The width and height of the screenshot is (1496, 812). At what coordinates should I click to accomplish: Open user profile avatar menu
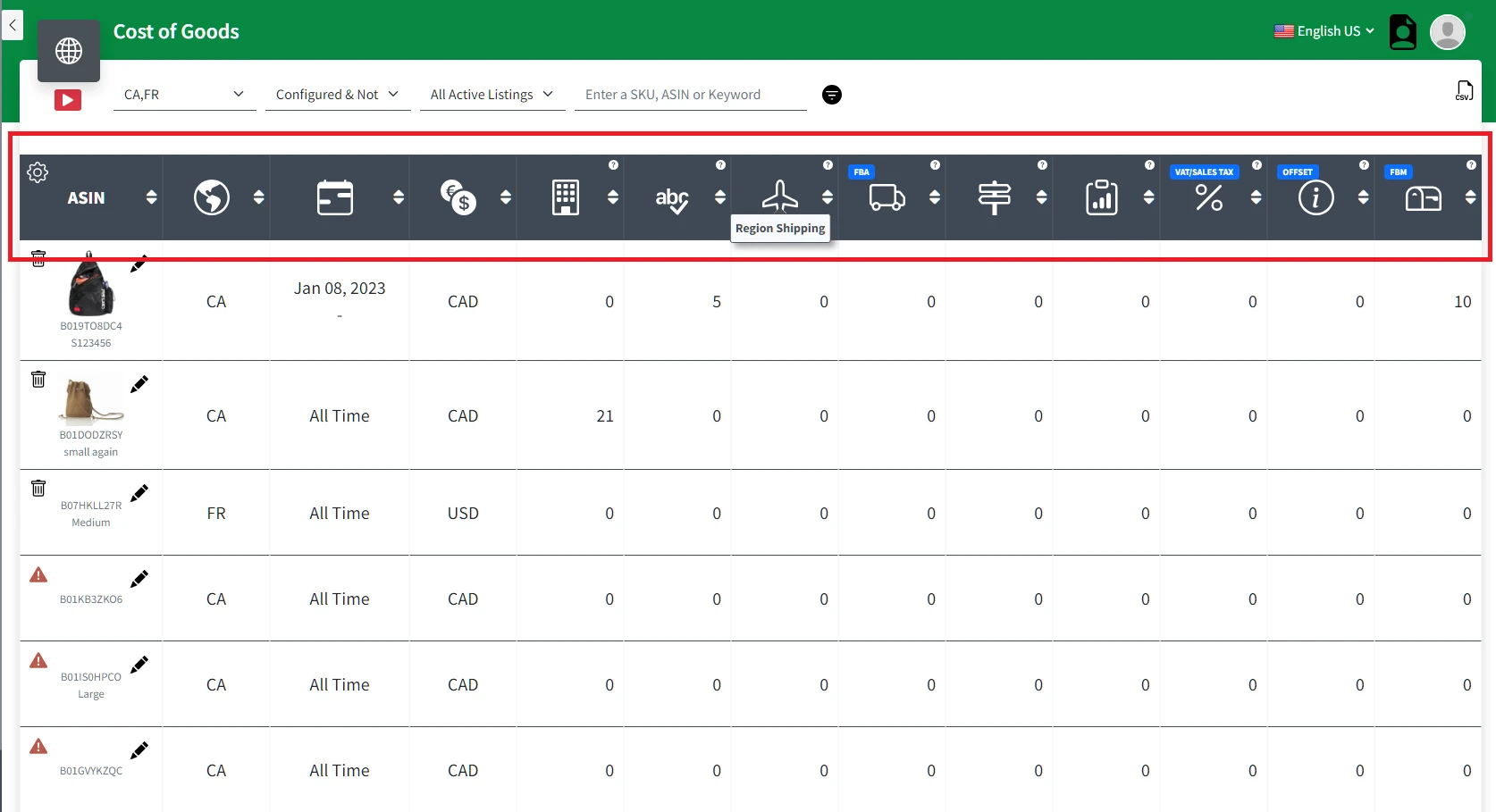click(x=1447, y=32)
